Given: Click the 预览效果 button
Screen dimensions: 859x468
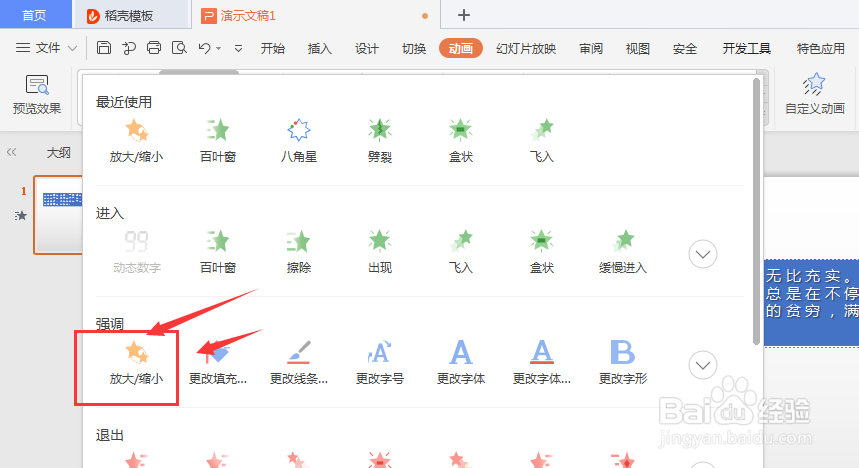Looking at the screenshot, I should [x=37, y=95].
